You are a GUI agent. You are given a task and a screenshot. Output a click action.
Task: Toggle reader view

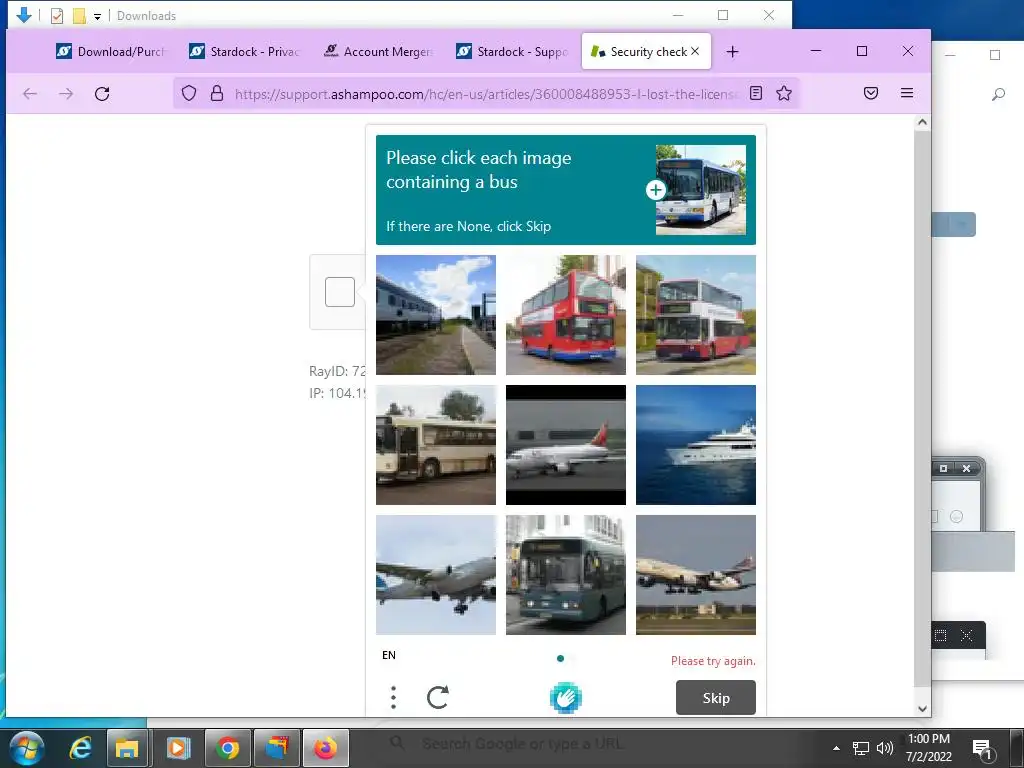tap(756, 93)
